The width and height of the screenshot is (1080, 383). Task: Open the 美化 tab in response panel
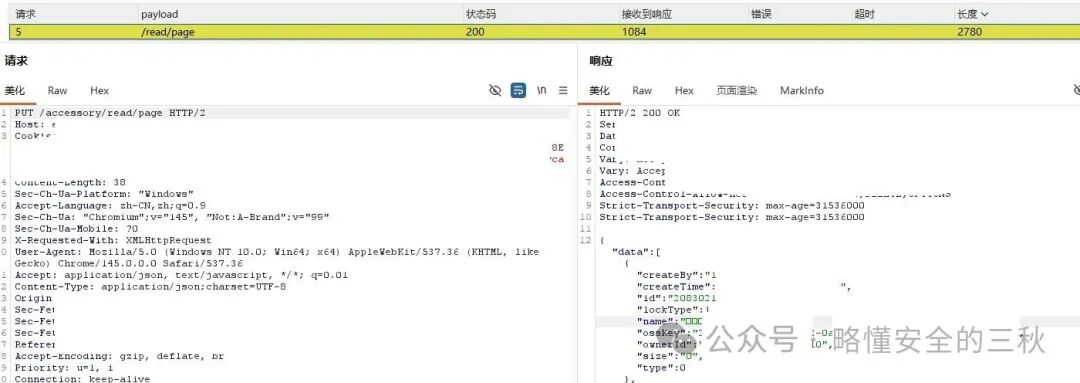[599, 90]
